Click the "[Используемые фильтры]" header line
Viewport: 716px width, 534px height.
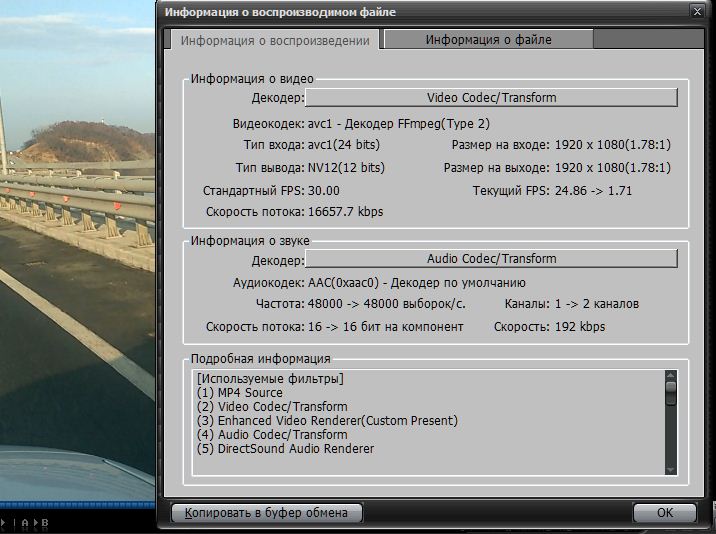(270, 379)
